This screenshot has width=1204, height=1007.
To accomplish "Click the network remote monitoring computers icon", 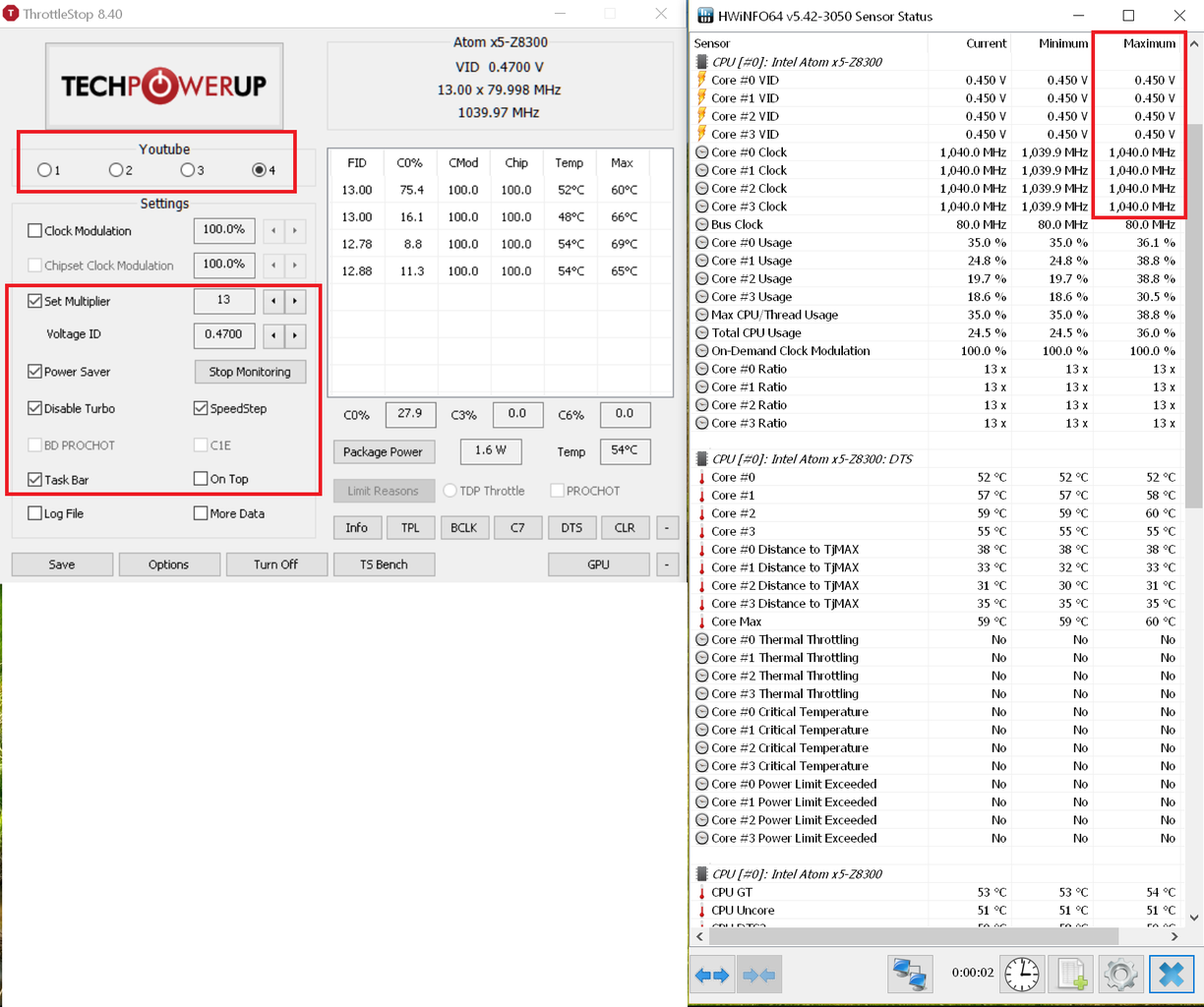I will point(910,974).
